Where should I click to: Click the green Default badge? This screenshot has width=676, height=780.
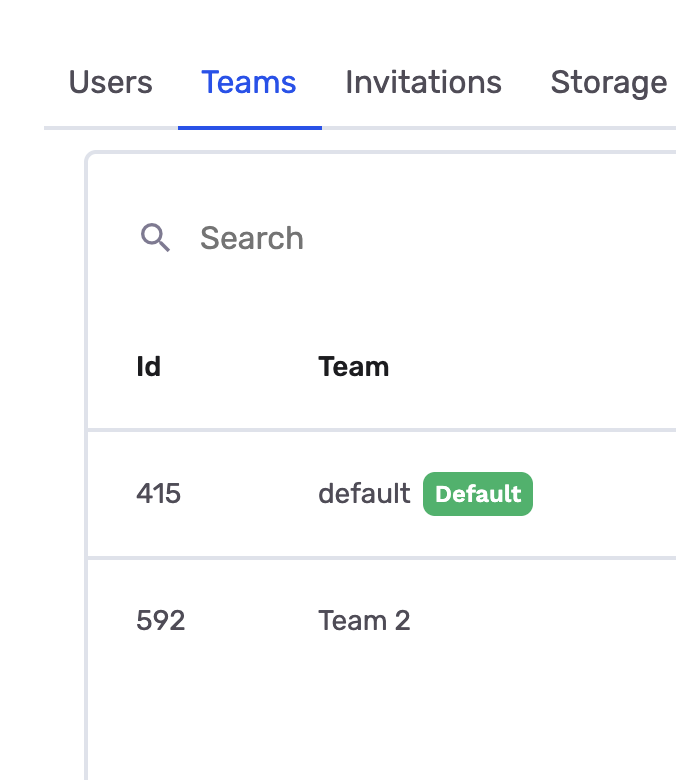pyautogui.click(x=478, y=494)
